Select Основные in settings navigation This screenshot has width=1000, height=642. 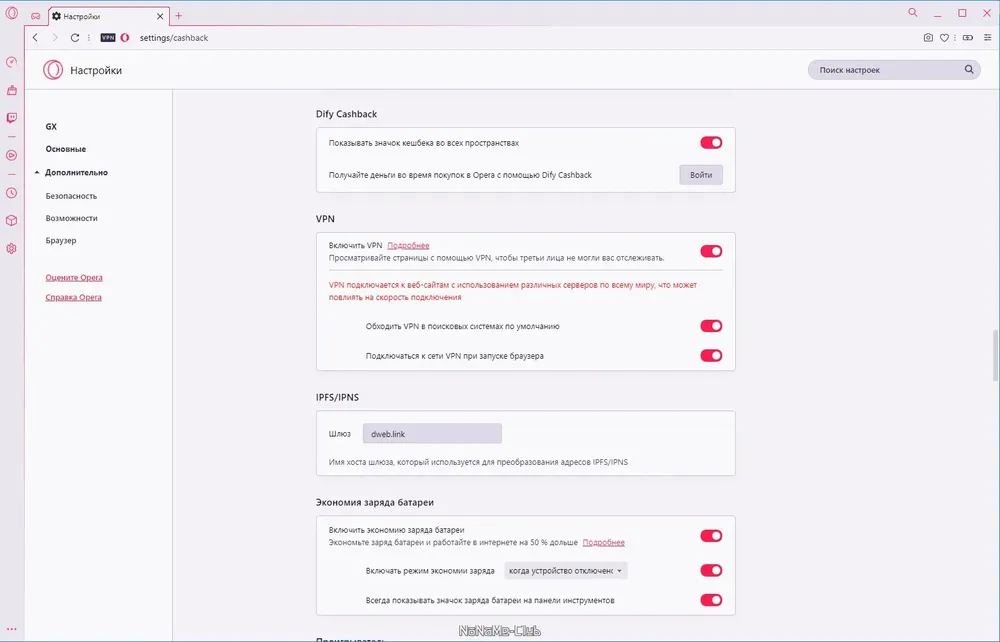coord(66,149)
